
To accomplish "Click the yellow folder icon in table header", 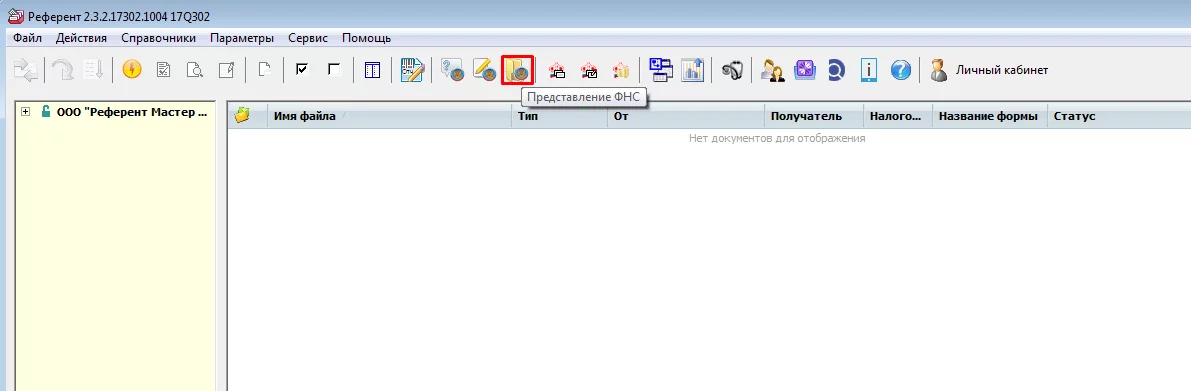I will coord(242,115).
